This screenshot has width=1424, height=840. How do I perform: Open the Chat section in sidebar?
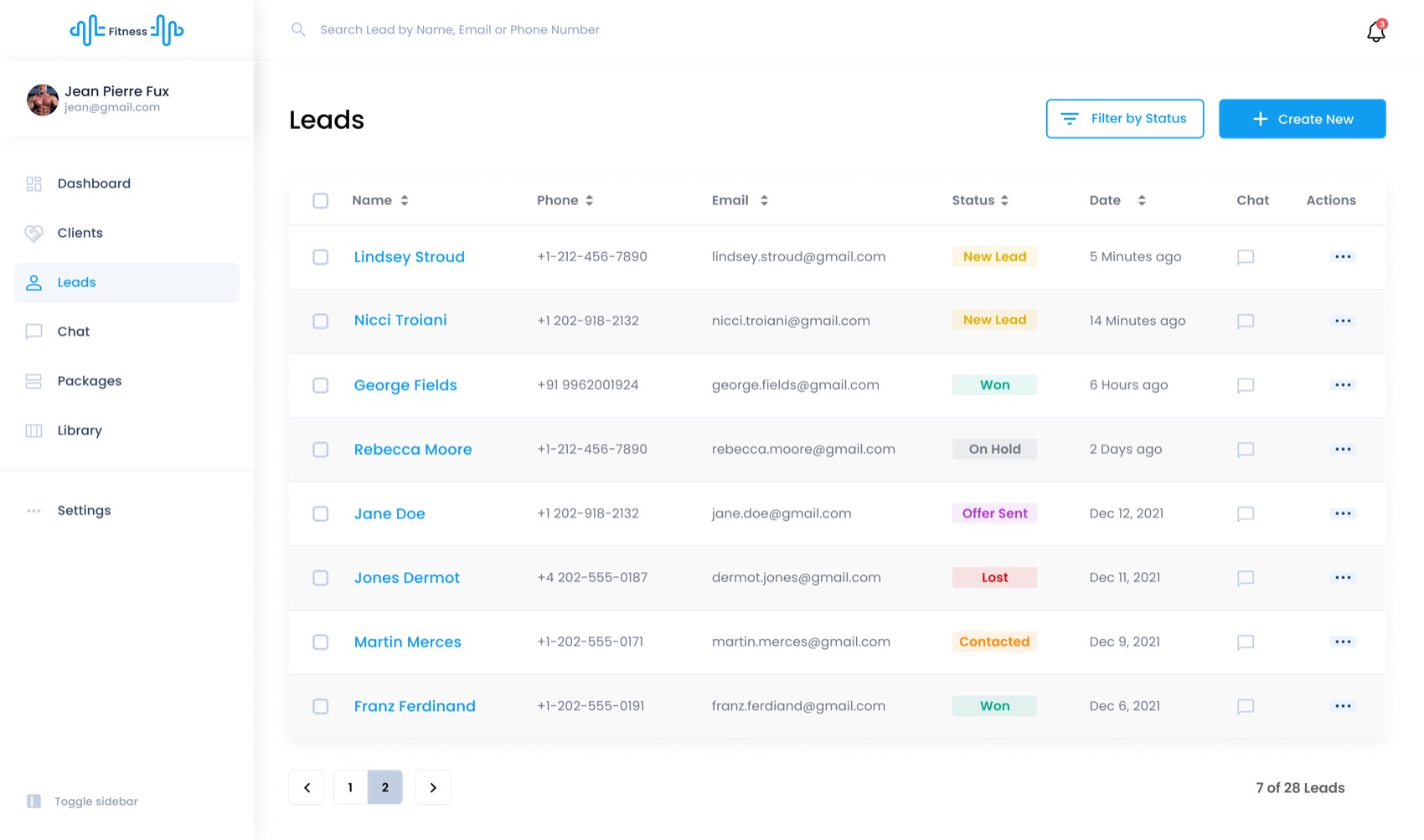point(127,332)
